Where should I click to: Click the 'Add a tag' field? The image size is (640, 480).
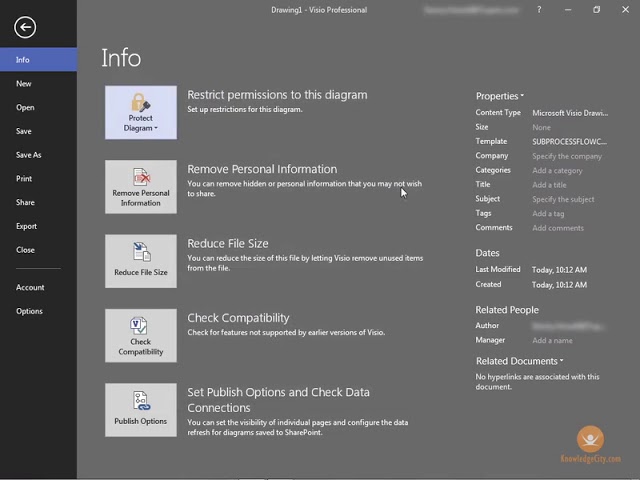(548, 213)
